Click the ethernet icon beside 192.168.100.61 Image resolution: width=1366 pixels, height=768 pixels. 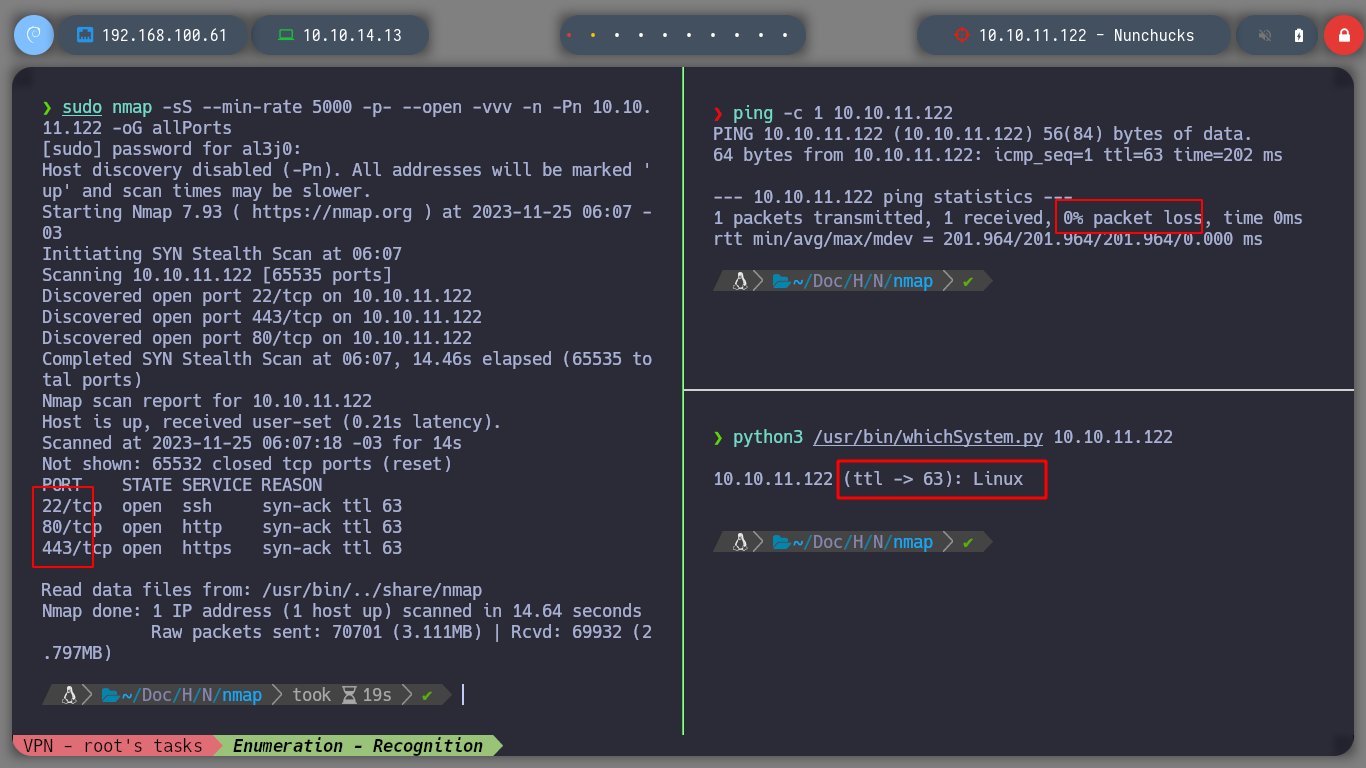85,35
